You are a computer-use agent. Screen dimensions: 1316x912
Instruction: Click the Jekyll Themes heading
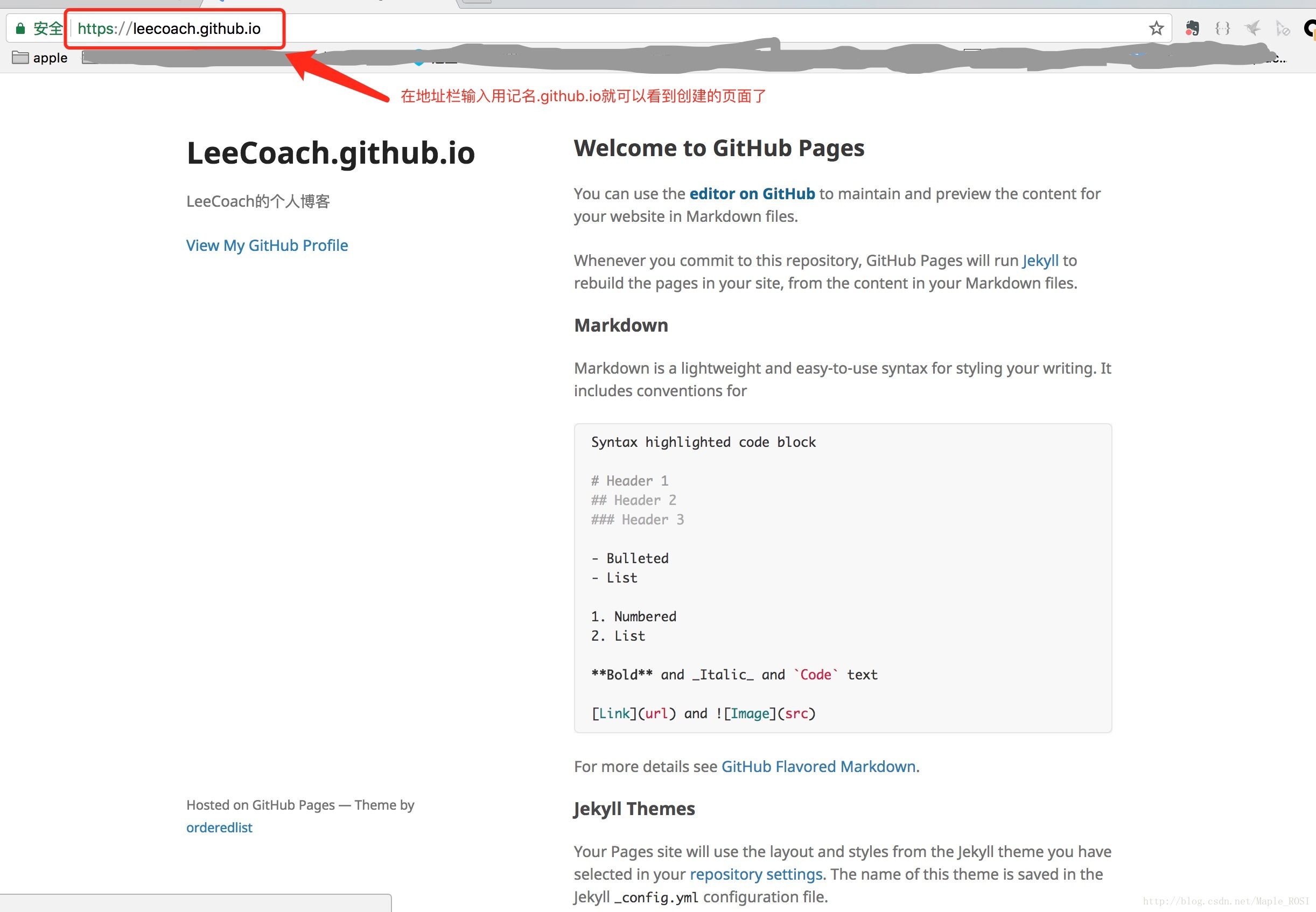click(x=634, y=809)
